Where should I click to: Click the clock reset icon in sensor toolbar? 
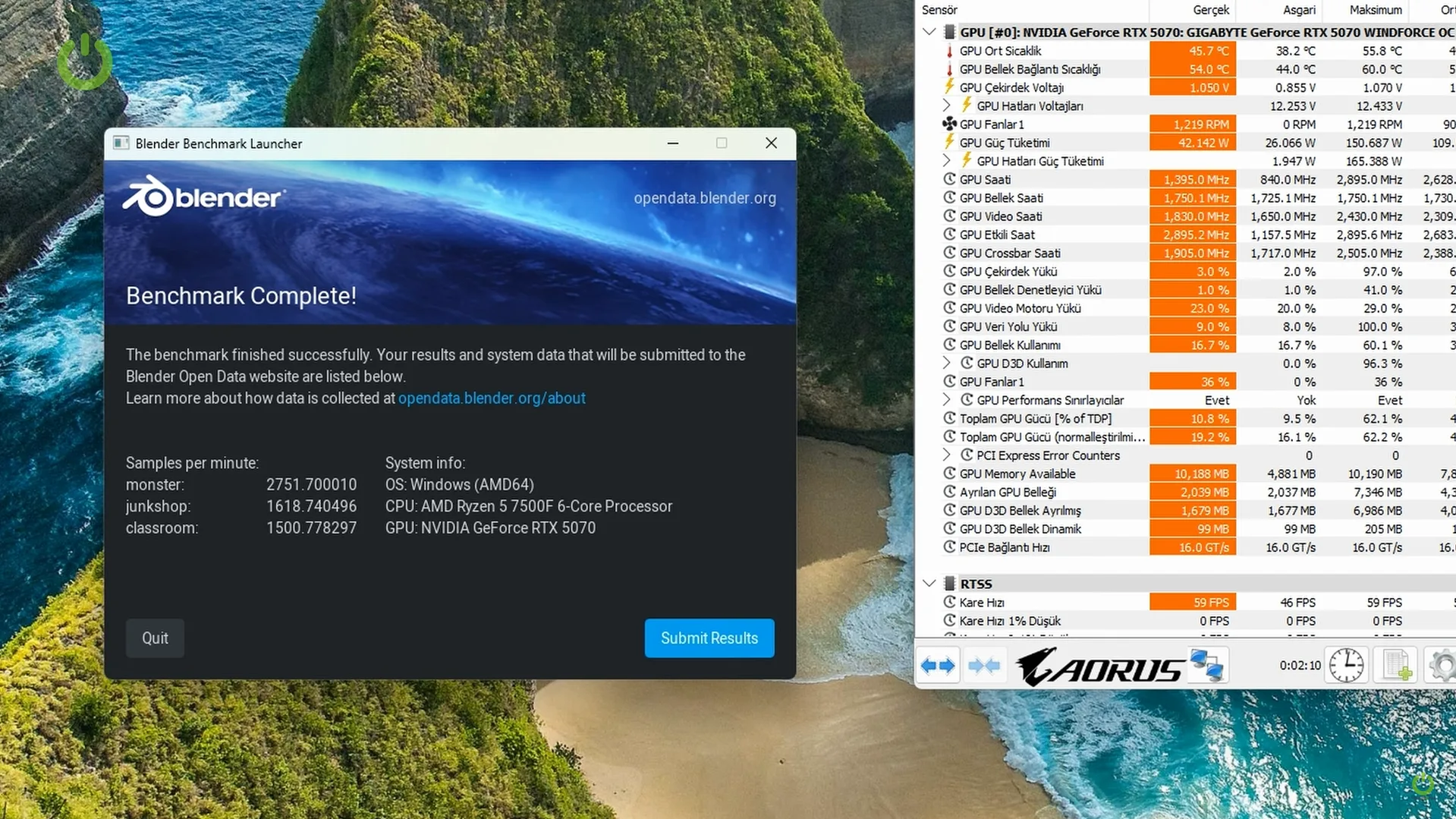[1346, 666]
